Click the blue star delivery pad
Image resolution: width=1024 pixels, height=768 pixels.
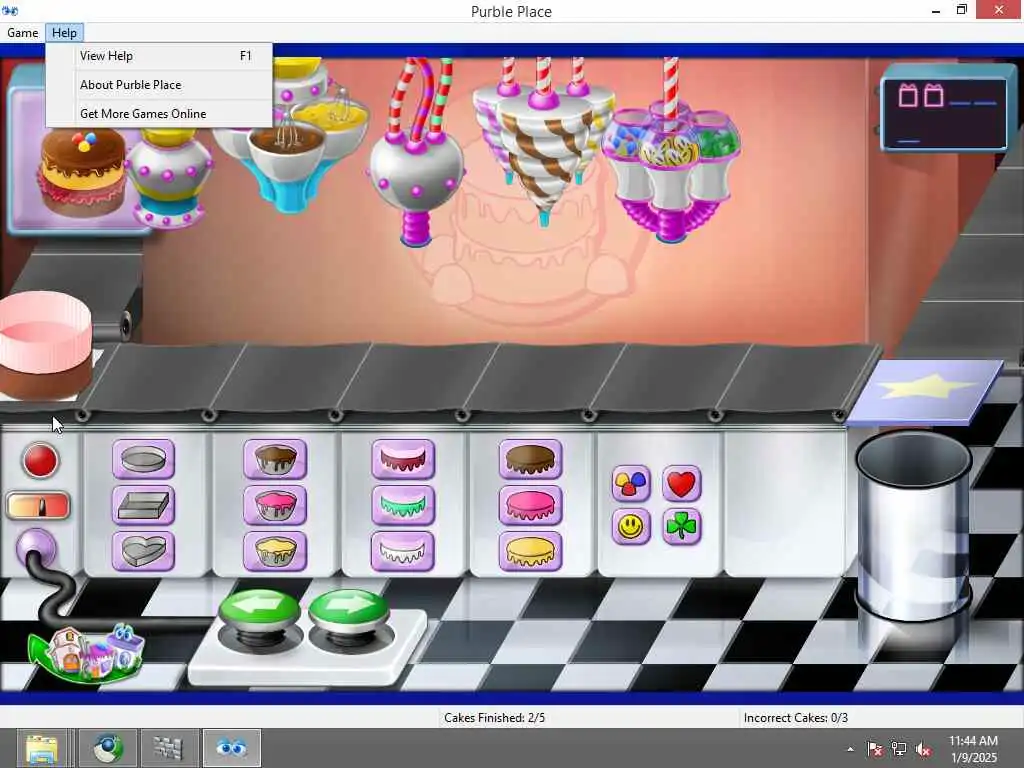click(927, 391)
